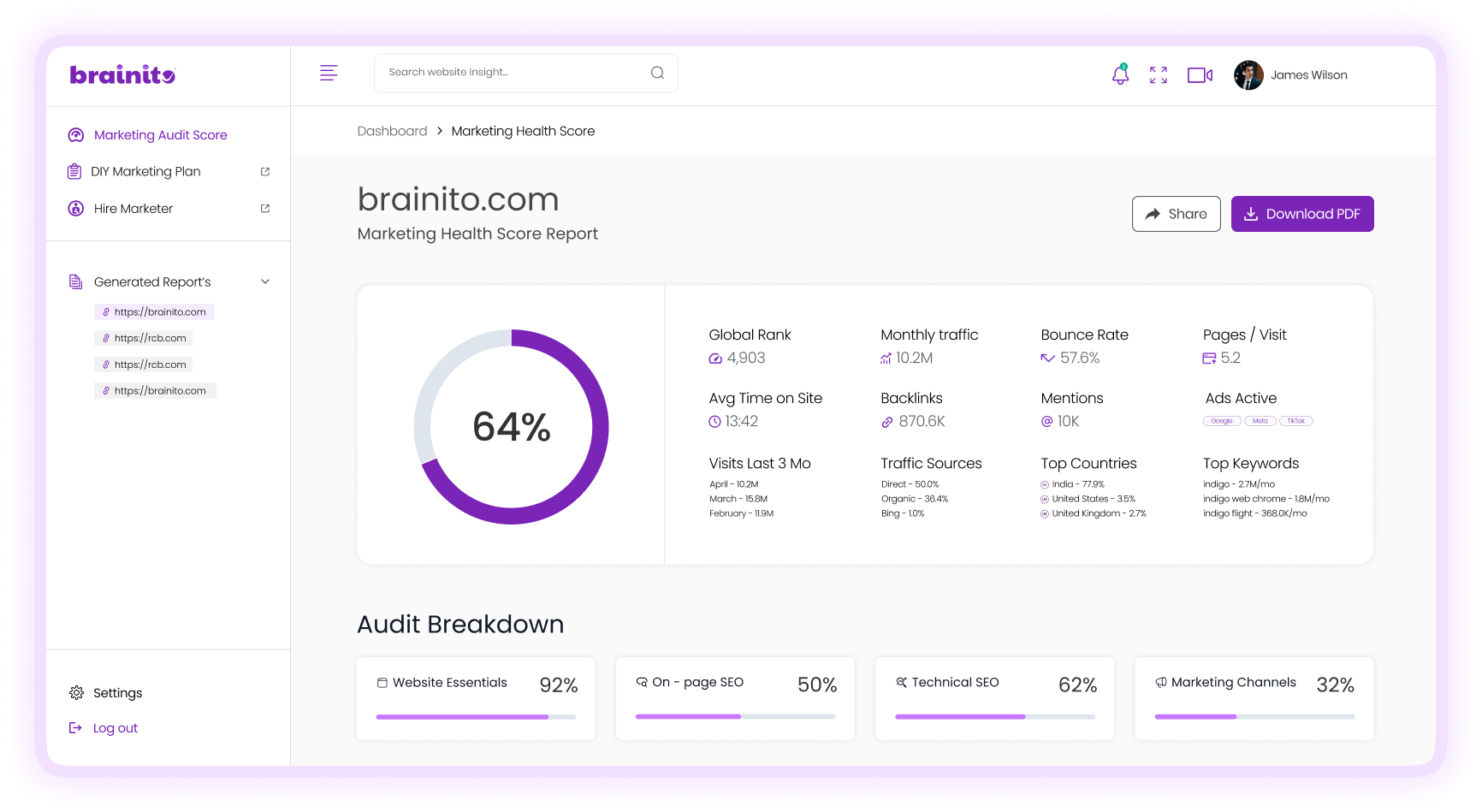Click Hire Marketer person icon
Viewport: 1482px width, 812px height.
point(76,209)
